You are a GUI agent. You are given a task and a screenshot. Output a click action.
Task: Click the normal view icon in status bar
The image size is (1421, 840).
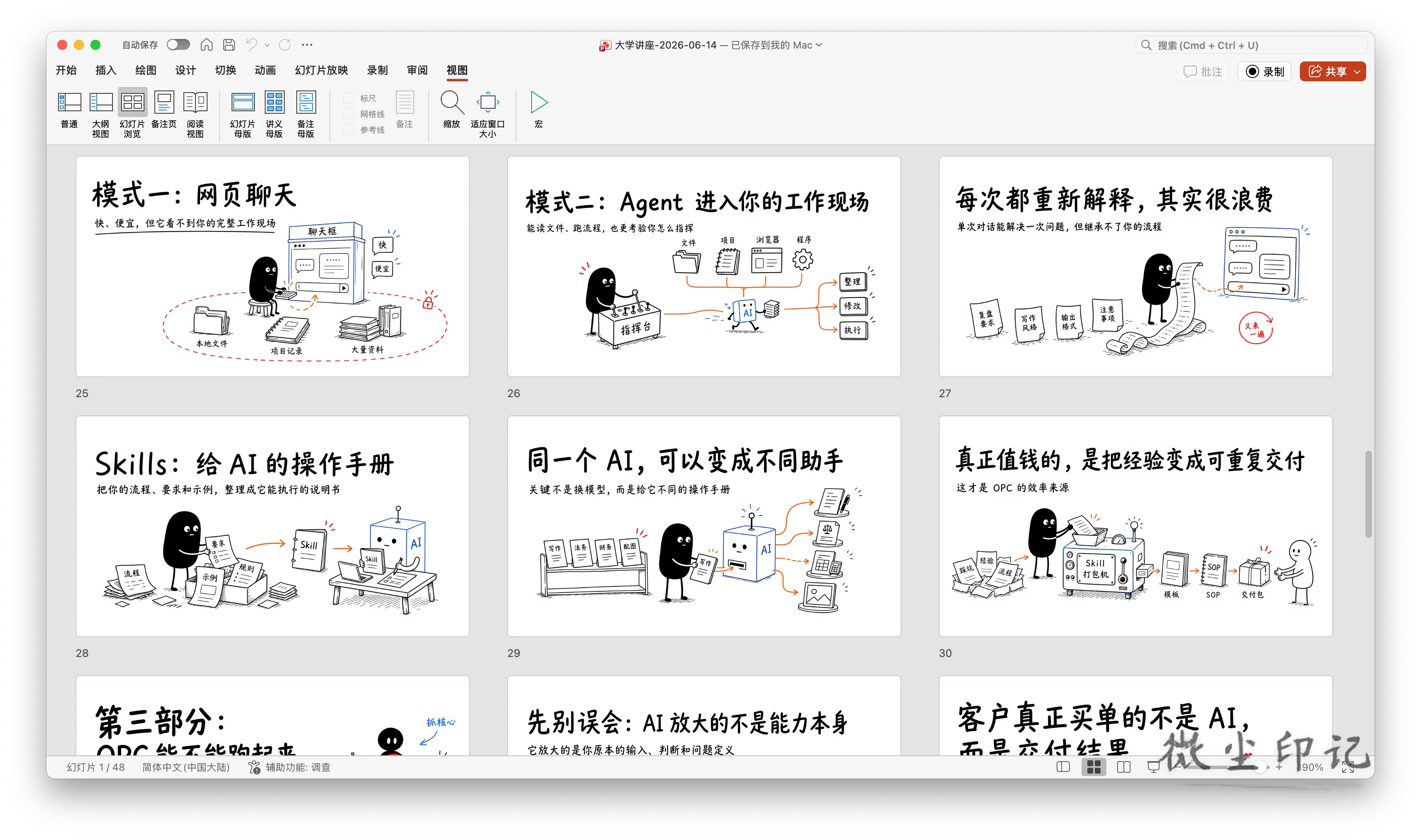[x=1063, y=767]
